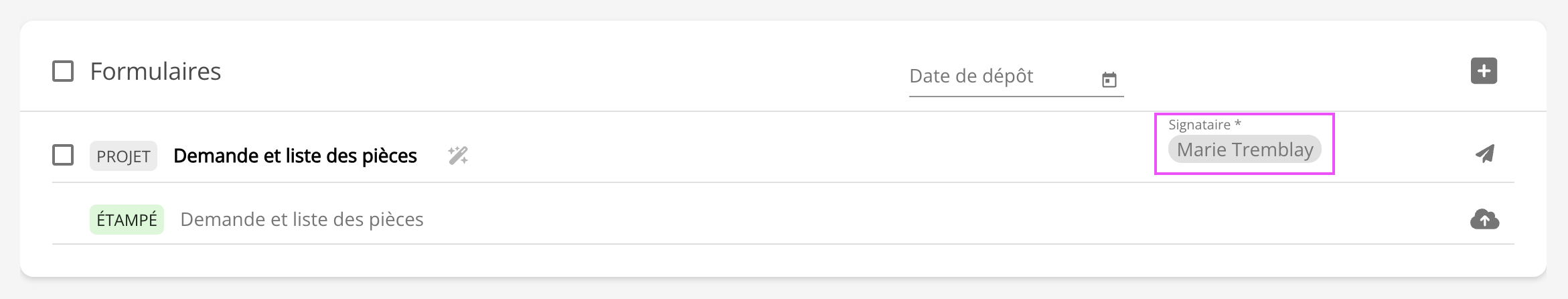Send the form with the paper plane icon
This screenshot has height=299, width=1568.
point(1484,154)
